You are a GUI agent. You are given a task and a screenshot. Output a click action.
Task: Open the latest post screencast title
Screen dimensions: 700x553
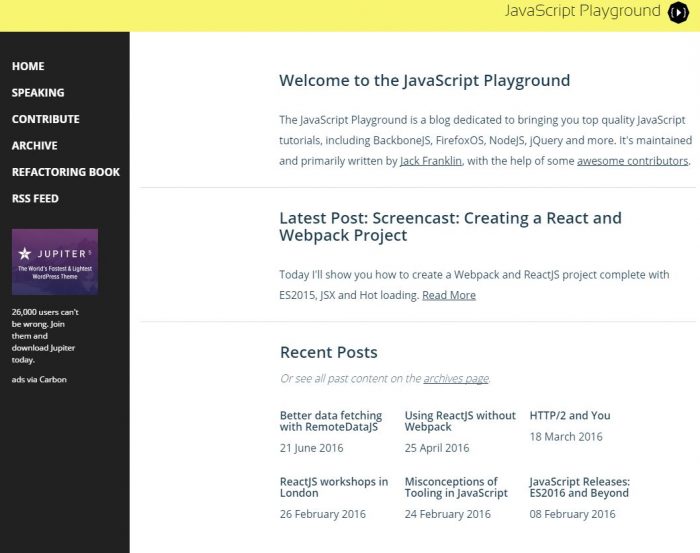tap(450, 227)
